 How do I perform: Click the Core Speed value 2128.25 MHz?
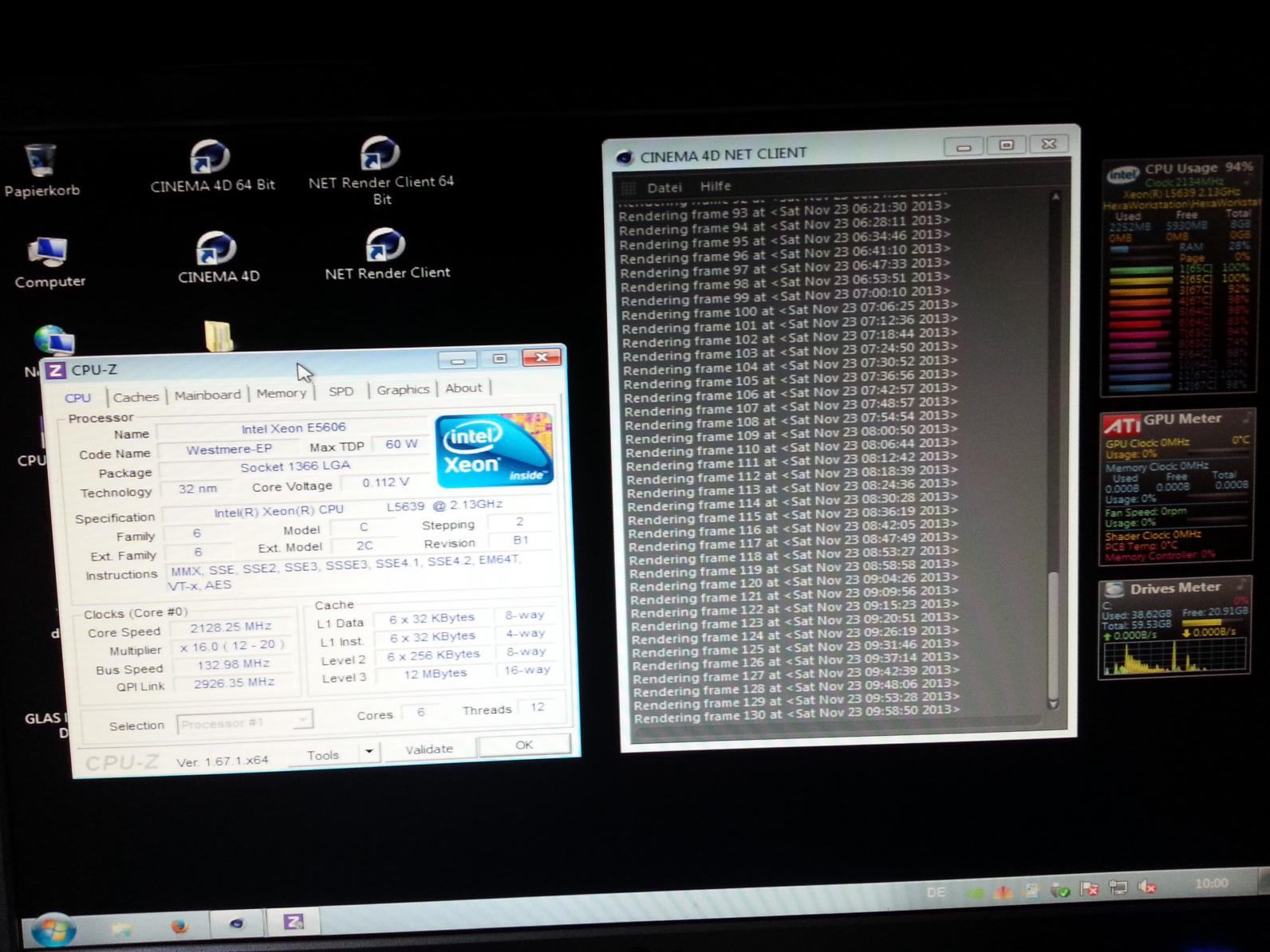231,627
